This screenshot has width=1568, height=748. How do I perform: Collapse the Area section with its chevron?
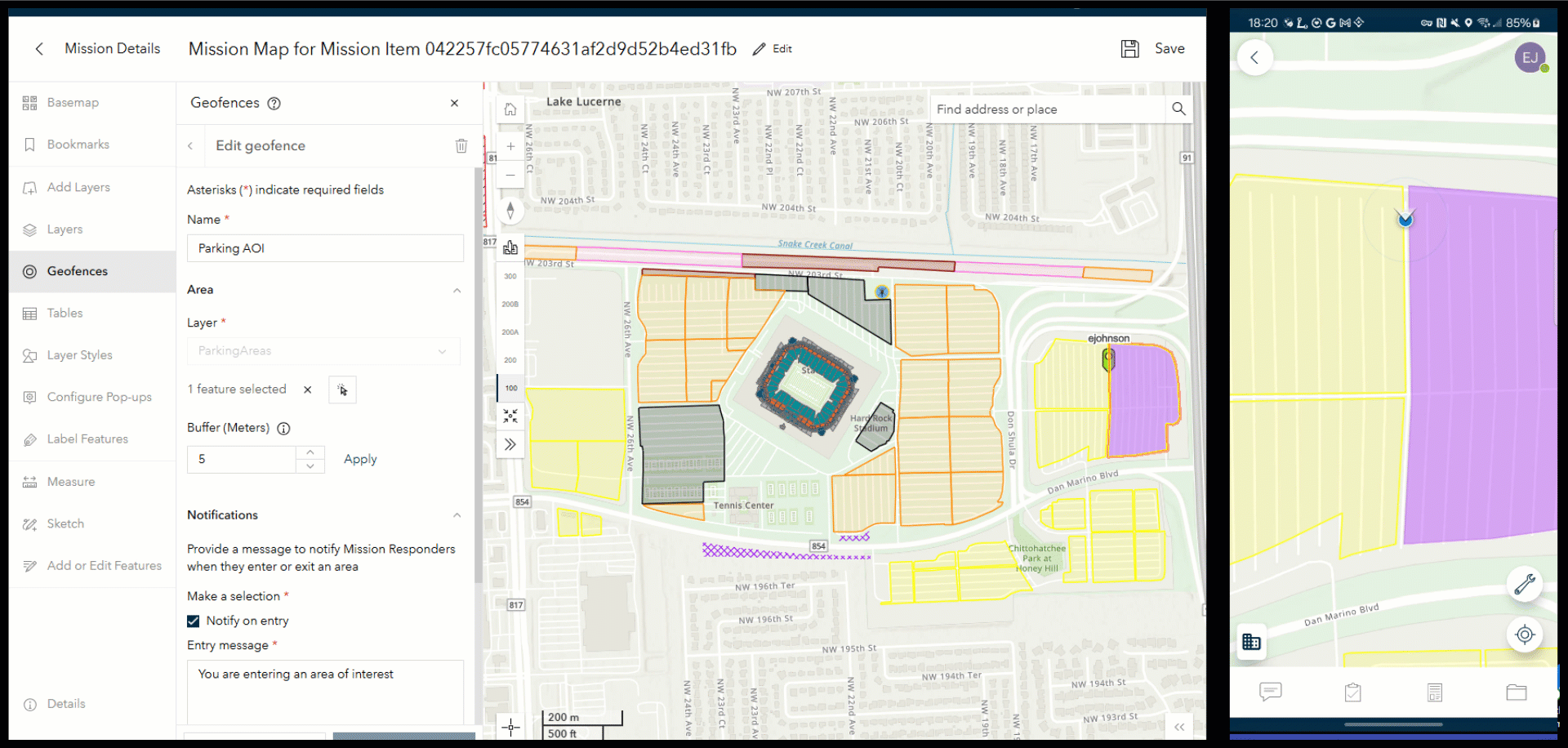click(x=457, y=290)
